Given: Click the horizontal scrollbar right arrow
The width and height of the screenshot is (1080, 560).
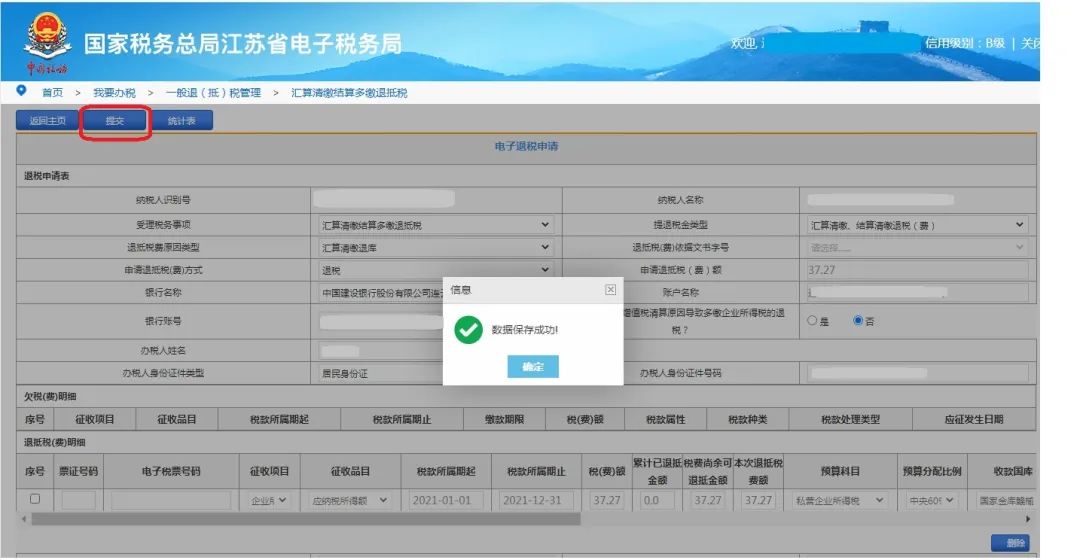Looking at the screenshot, I should tap(1028, 520).
